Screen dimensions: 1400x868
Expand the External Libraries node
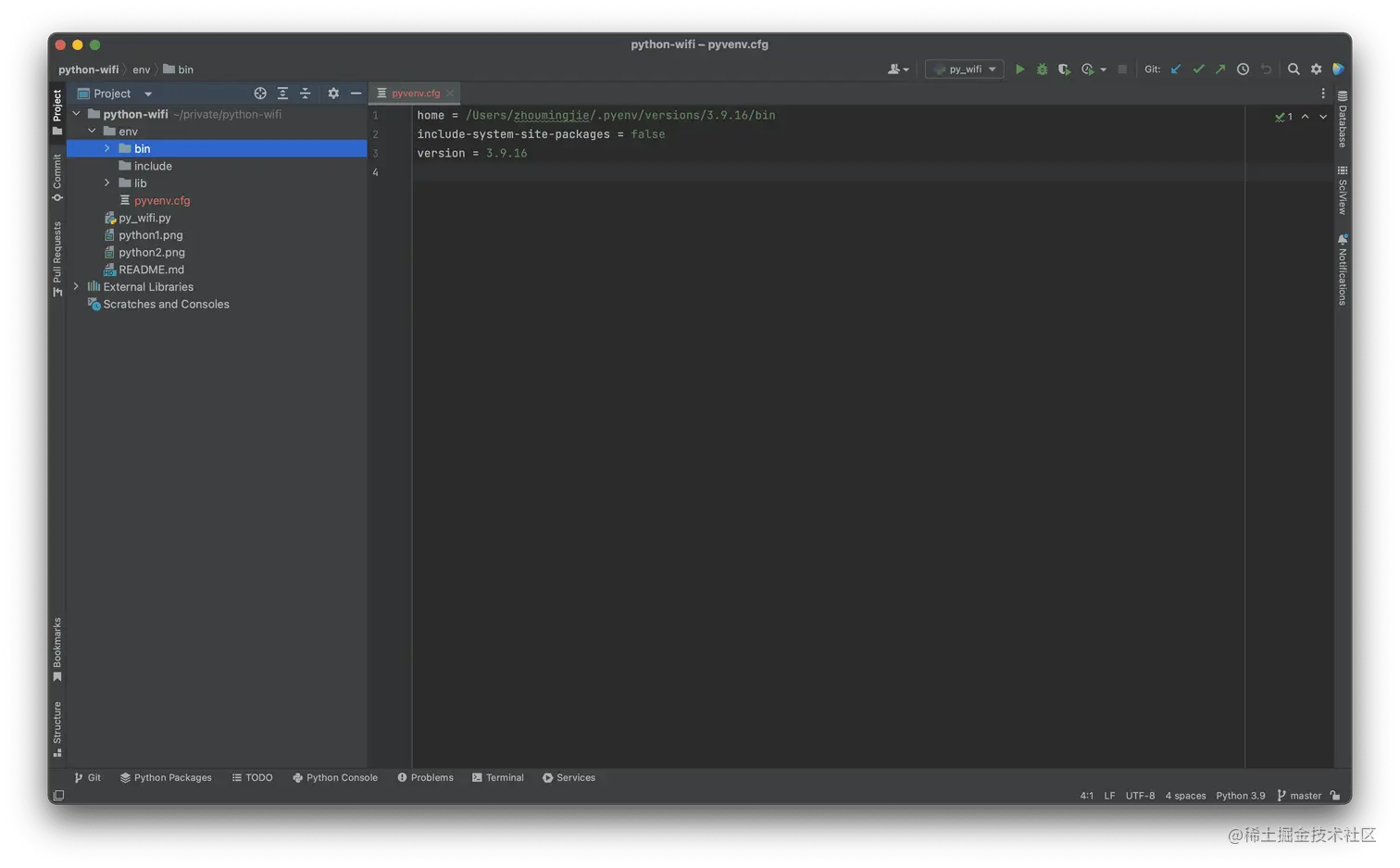click(77, 287)
